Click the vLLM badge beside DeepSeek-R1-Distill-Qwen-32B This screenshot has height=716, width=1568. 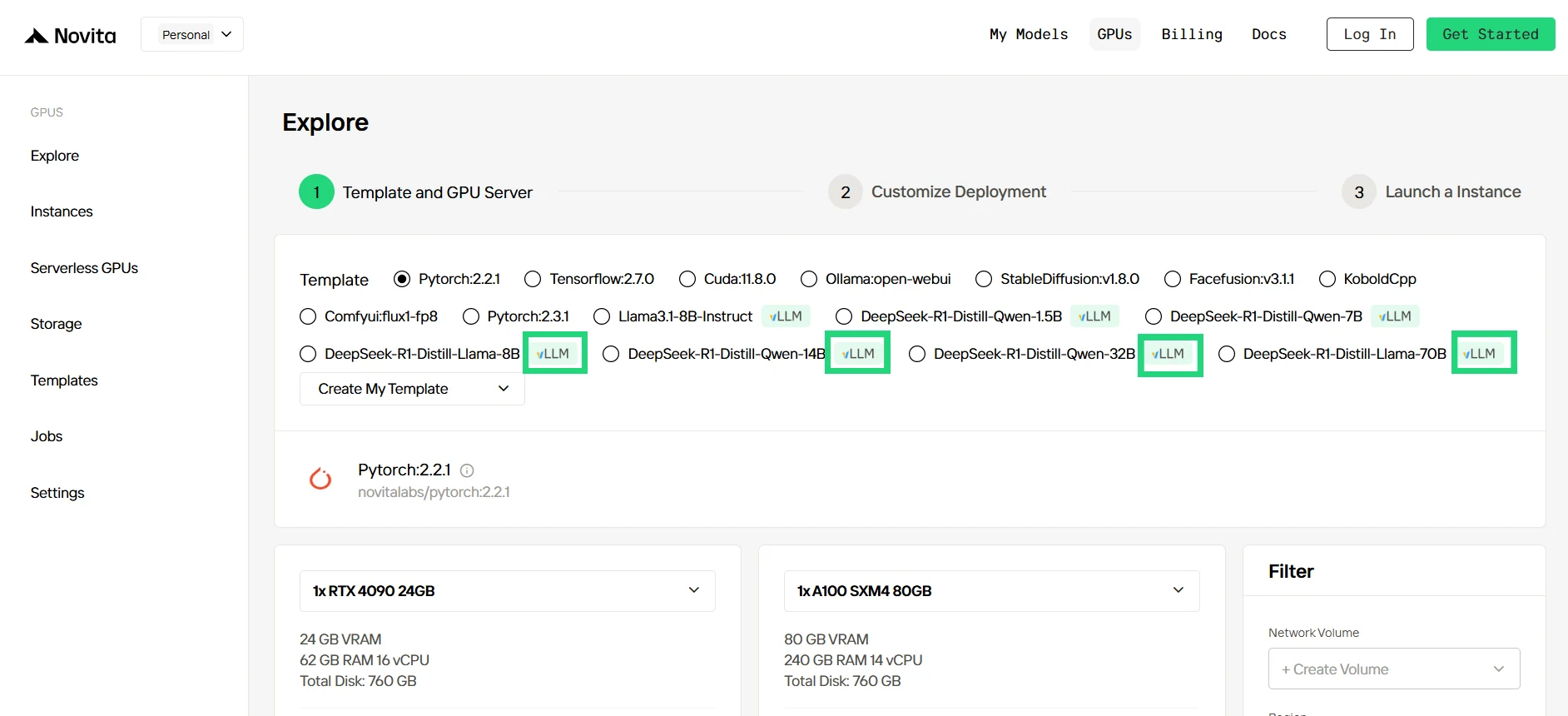(1169, 354)
